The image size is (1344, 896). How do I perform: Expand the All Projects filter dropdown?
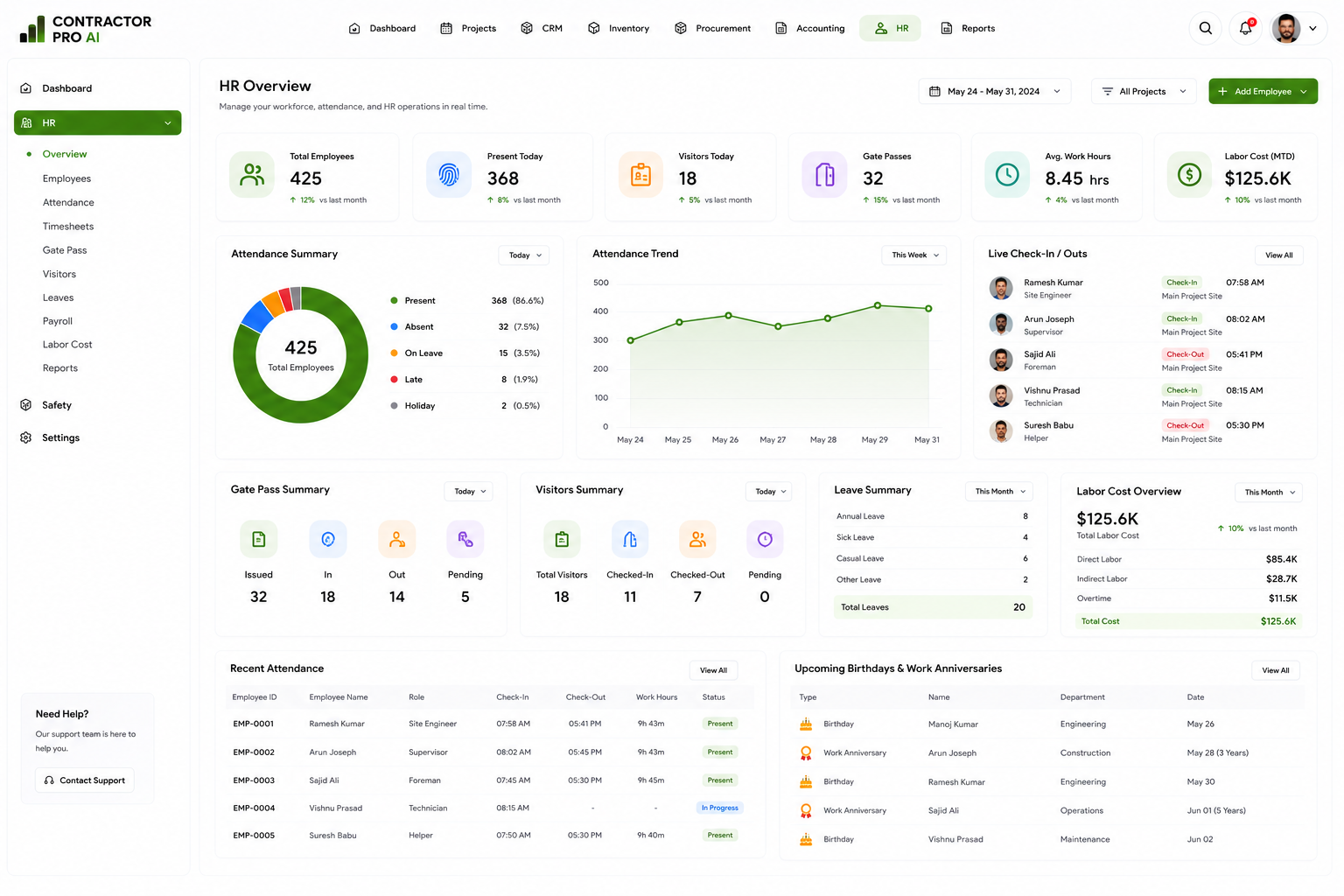(1144, 91)
